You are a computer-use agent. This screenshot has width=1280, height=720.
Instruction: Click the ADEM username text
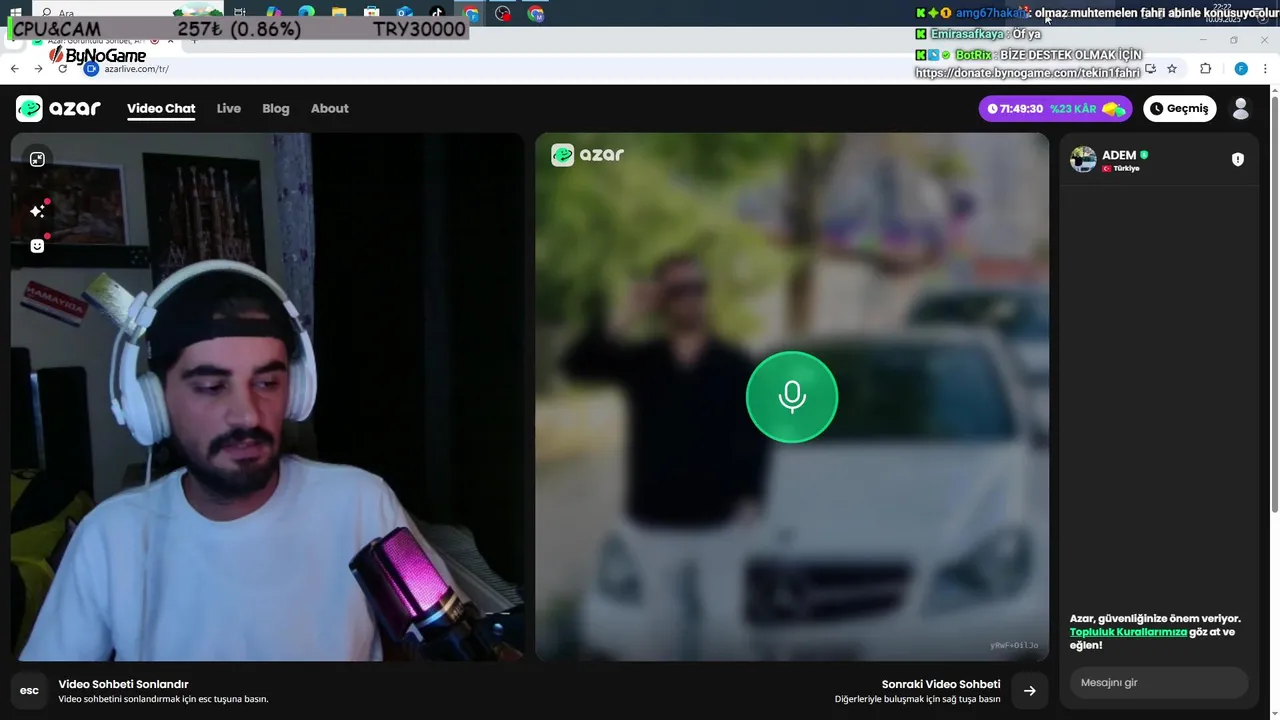[1119, 155]
